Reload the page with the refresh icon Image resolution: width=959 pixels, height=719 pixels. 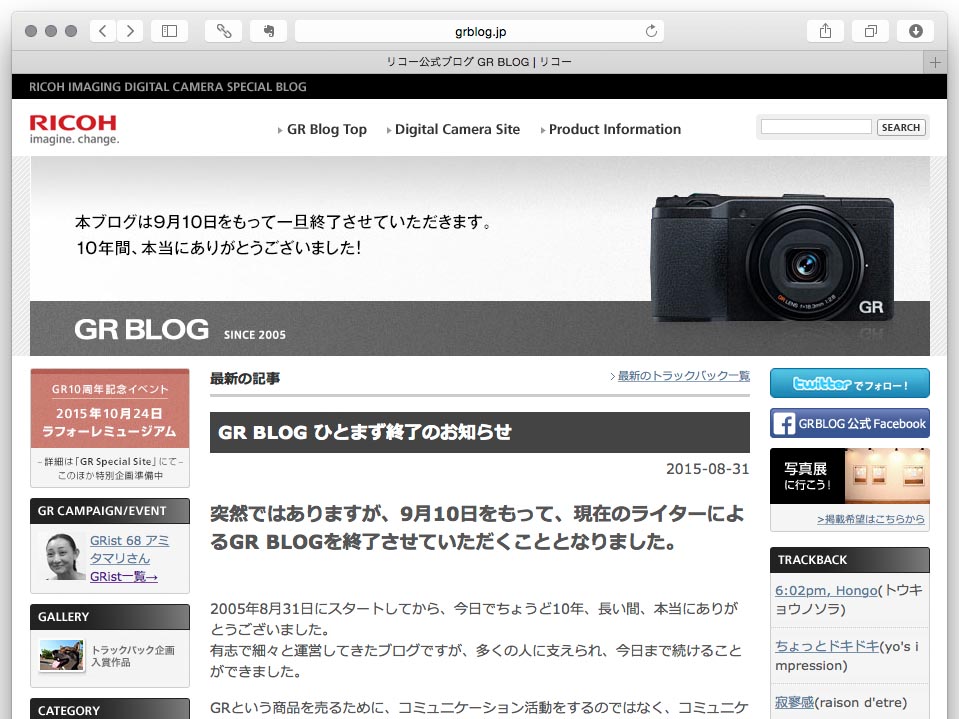click(651, 31)
